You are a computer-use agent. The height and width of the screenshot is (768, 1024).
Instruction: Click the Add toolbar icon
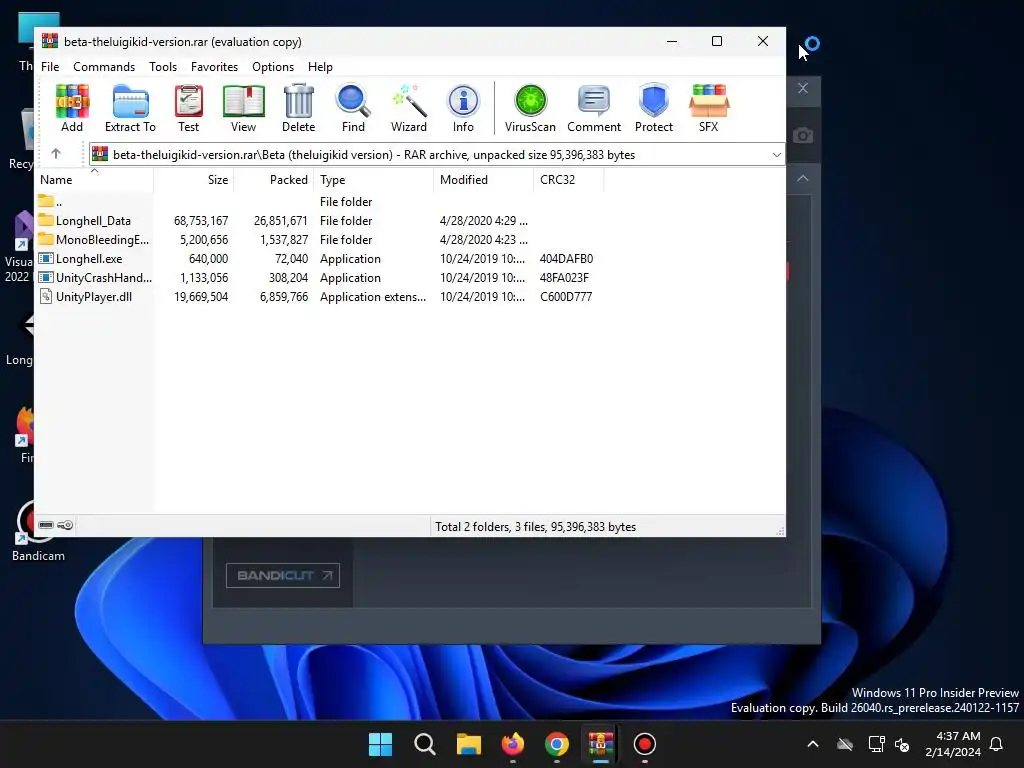click(x=72, y=108)
